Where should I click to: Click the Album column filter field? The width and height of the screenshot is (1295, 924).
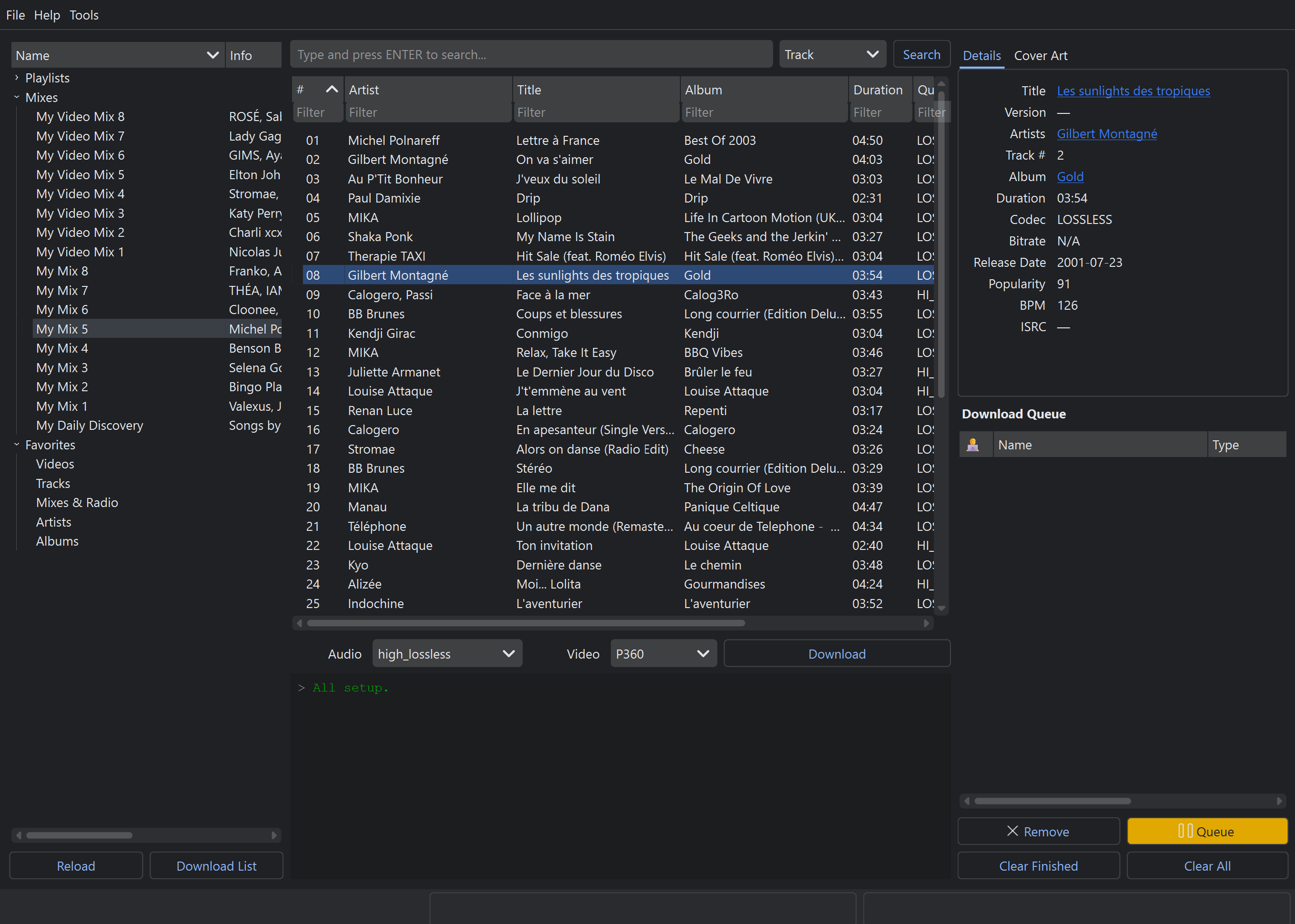click(764, 112)
